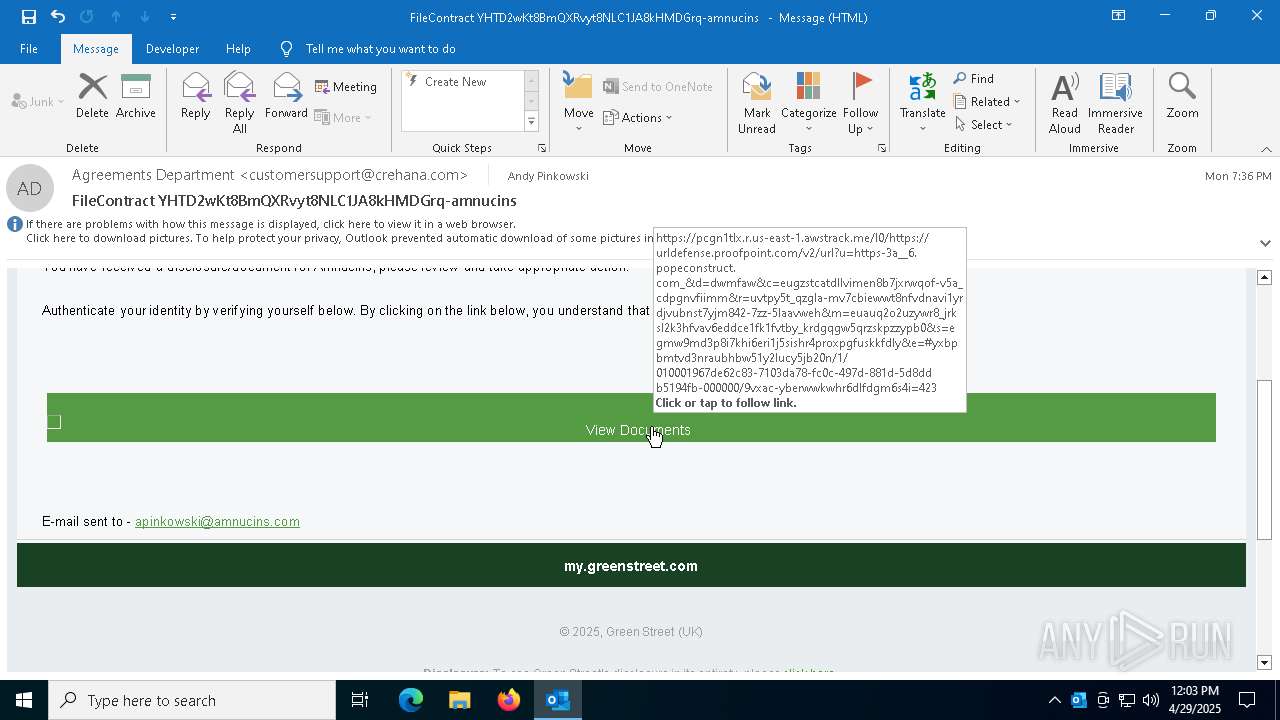This screenshot has width=1280, height=720.
Task: Click the scroll up arrow of message pane
Action: (1264, 277)
